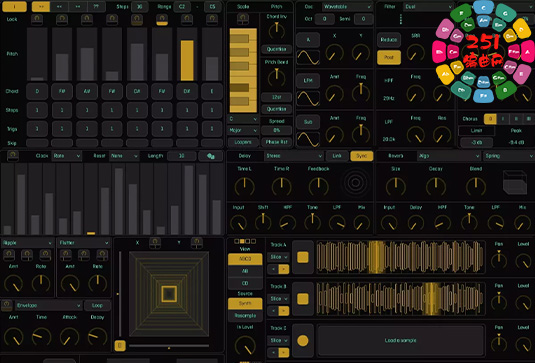Viewport: 535px width, 363px height.
Task: Toggle the lock icon above the D chord step
Action: pyautogui.click(x=37, y=19)
